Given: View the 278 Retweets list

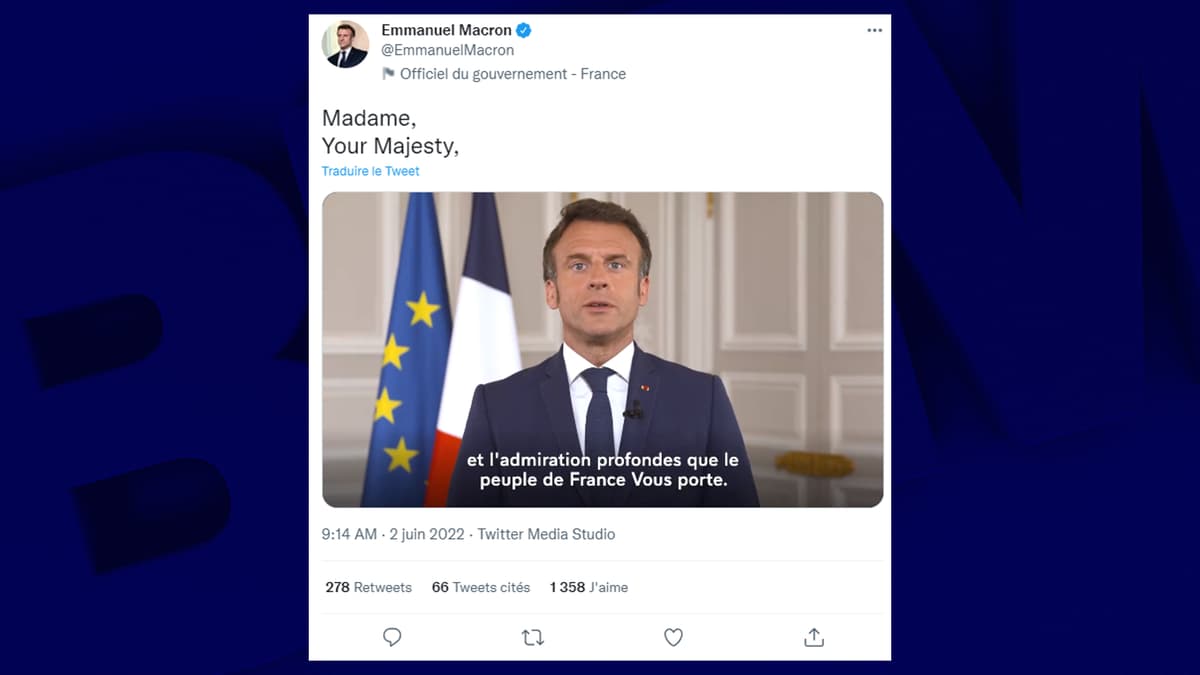Looking at the screenshot, I should click(x=369, y=587).
